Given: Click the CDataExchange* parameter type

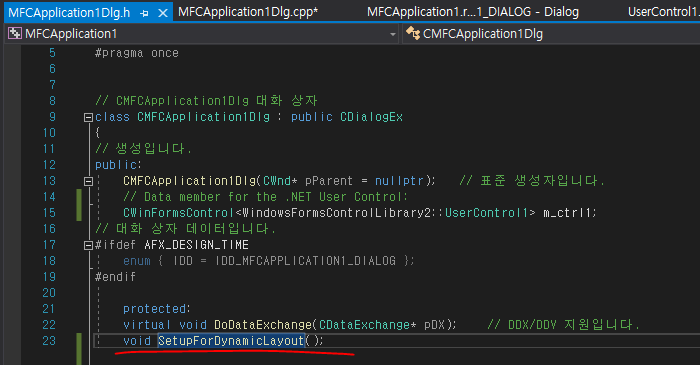Looking at the screenshot, I should coord(368,325).
